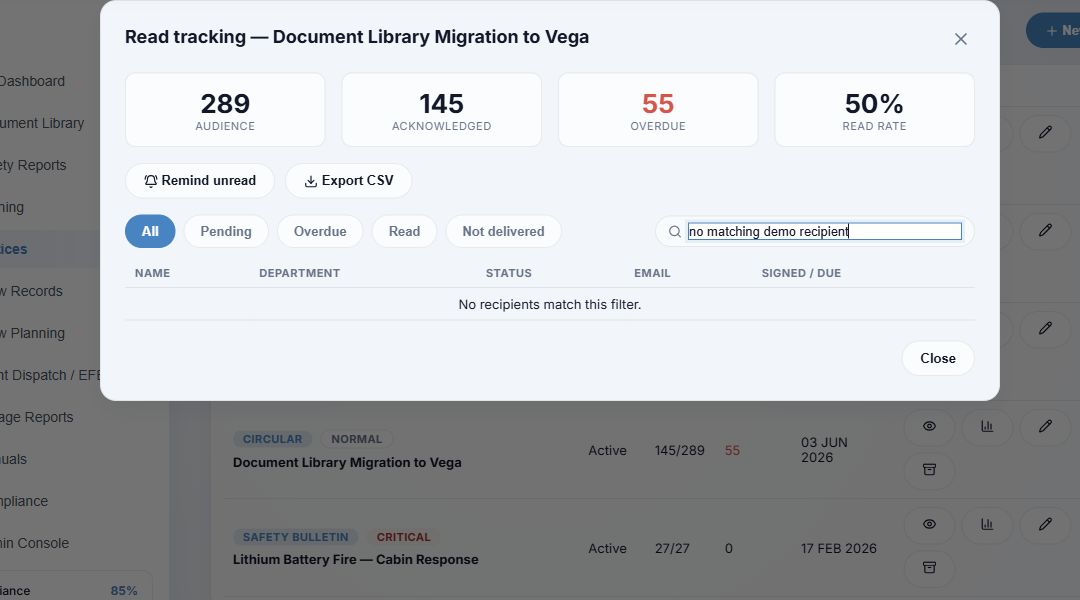Click the 17 FEB 2026 due date
This screenshot has height=600, width=1080.
point(839,549)
